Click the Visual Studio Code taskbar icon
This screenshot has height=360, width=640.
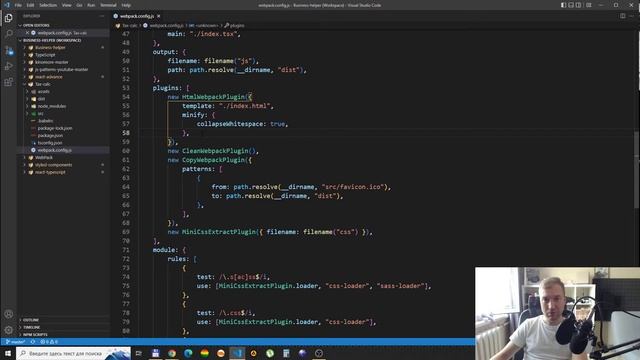(237, 353)
